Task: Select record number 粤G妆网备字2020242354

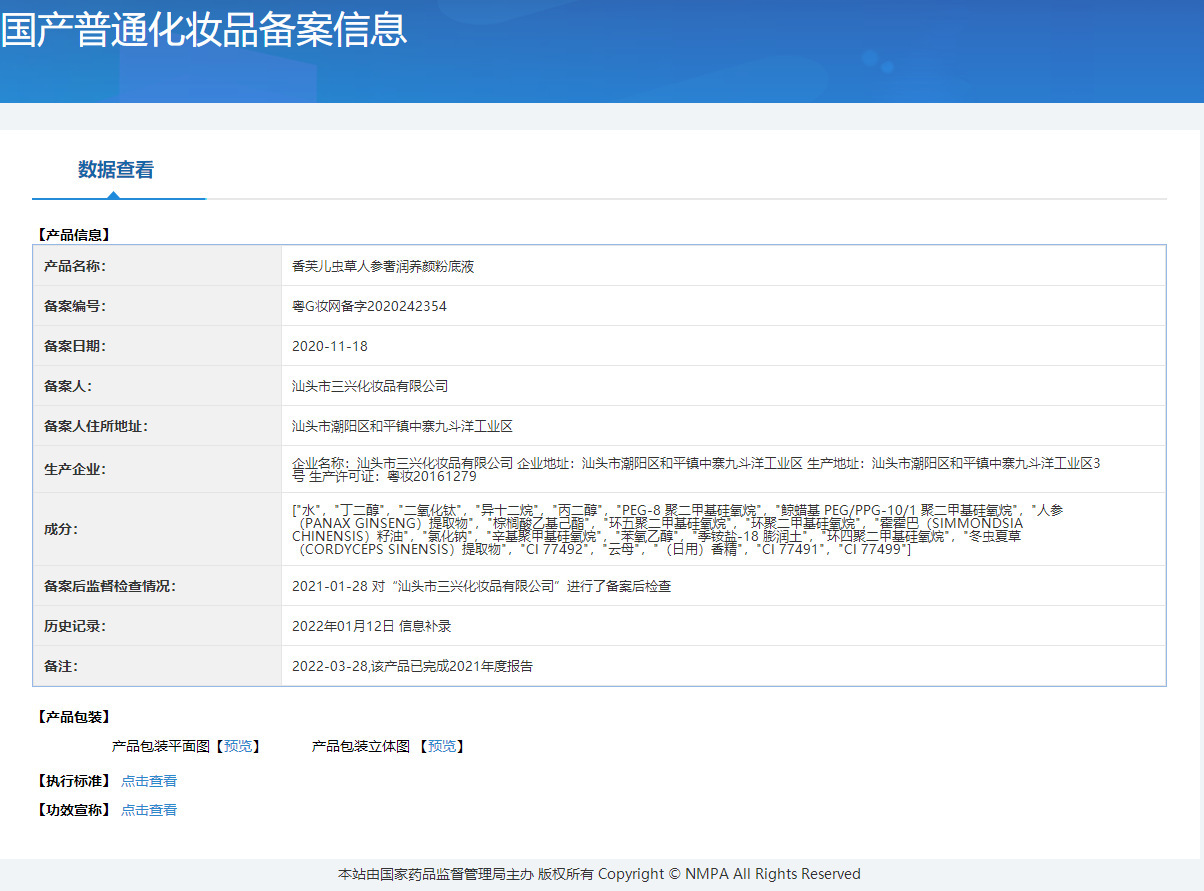Action: [369, 306]
